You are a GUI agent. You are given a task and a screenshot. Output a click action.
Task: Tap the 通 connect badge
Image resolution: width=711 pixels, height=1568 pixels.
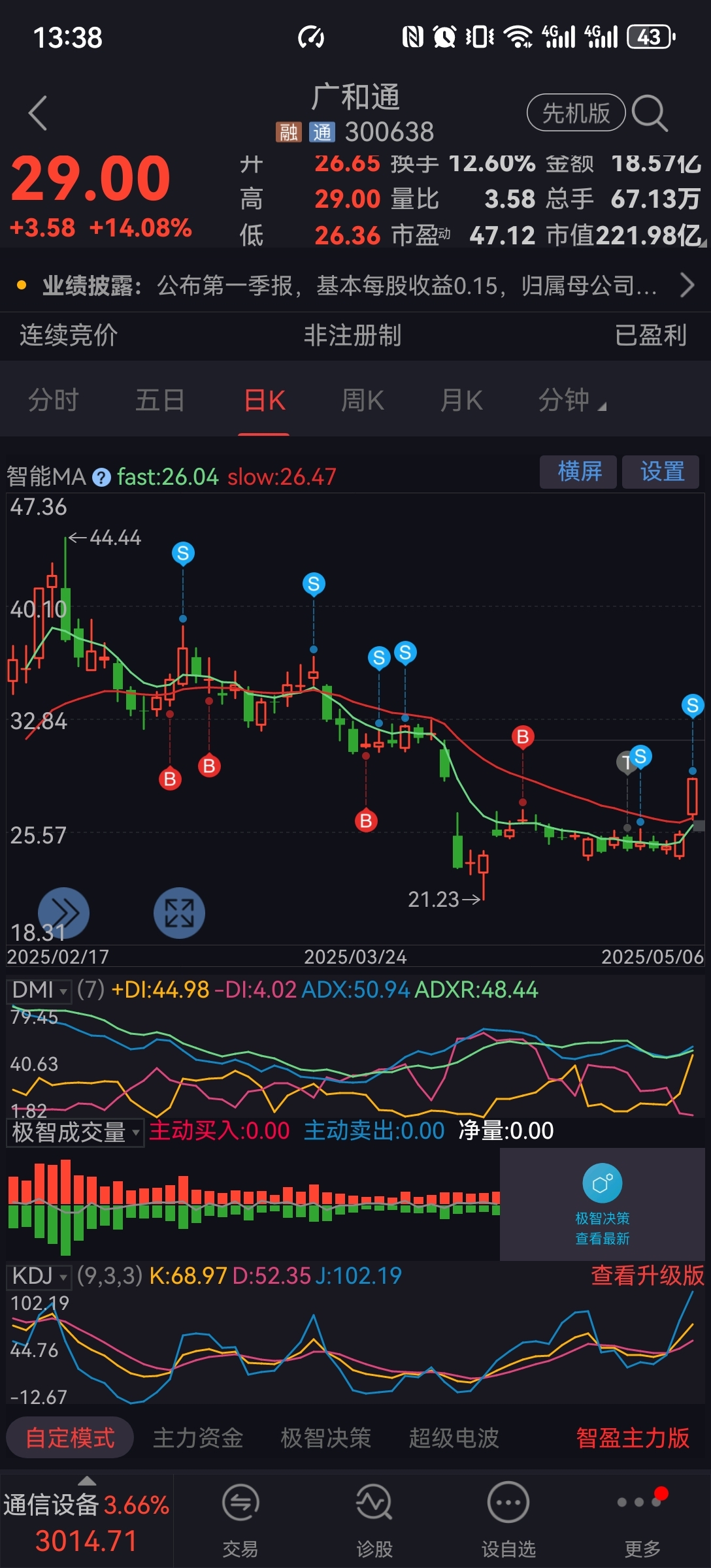click(322, 132)
